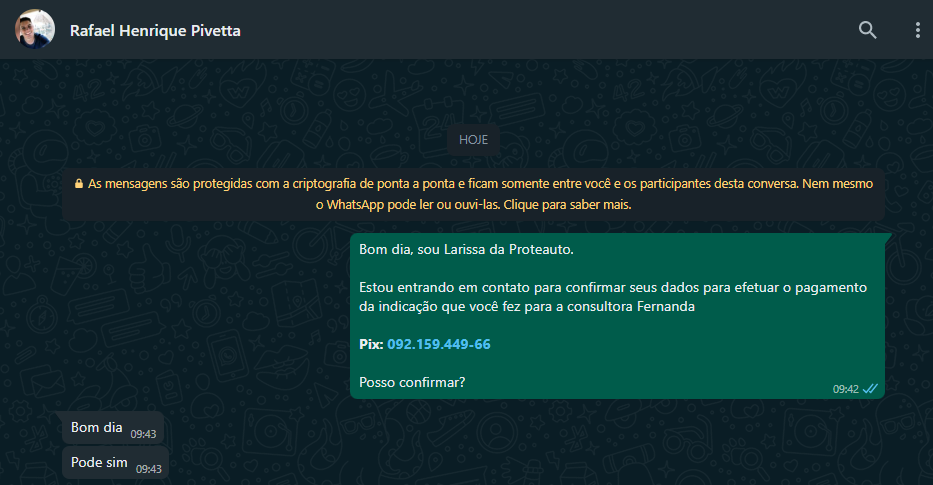Open the search in conversation icon

point(867,30)
